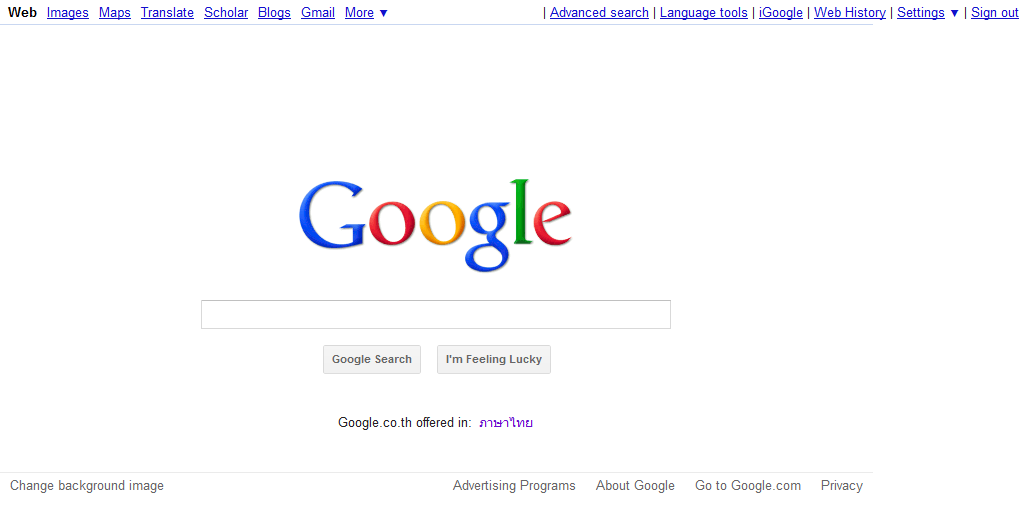The image size is (1019, 509).
Task: Go to iGoogle
Action: pos(780,12)
